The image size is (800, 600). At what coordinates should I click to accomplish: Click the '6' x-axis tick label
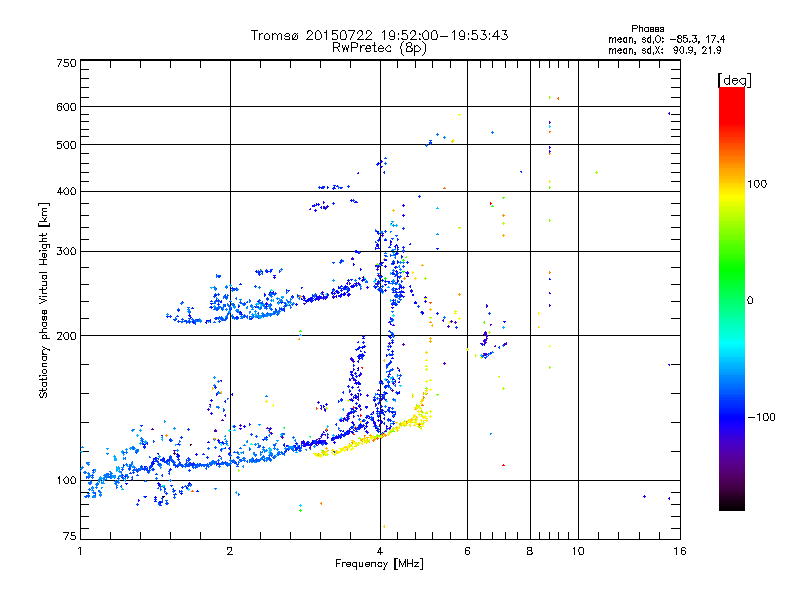467,551
